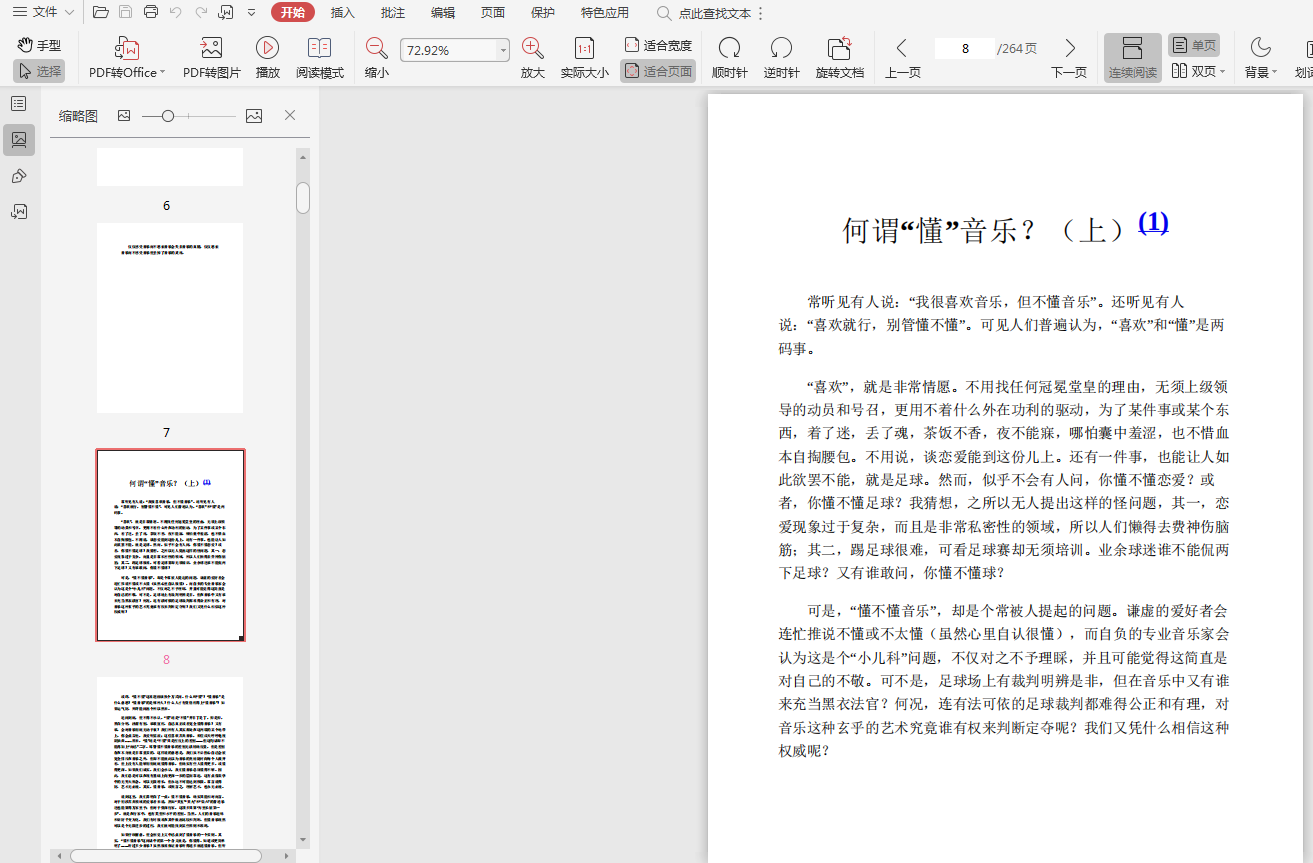The height and width of the screenshot is (863, 1313).
Task: Open the 旋转文档 rotate document tool
Action: (839, 49)
